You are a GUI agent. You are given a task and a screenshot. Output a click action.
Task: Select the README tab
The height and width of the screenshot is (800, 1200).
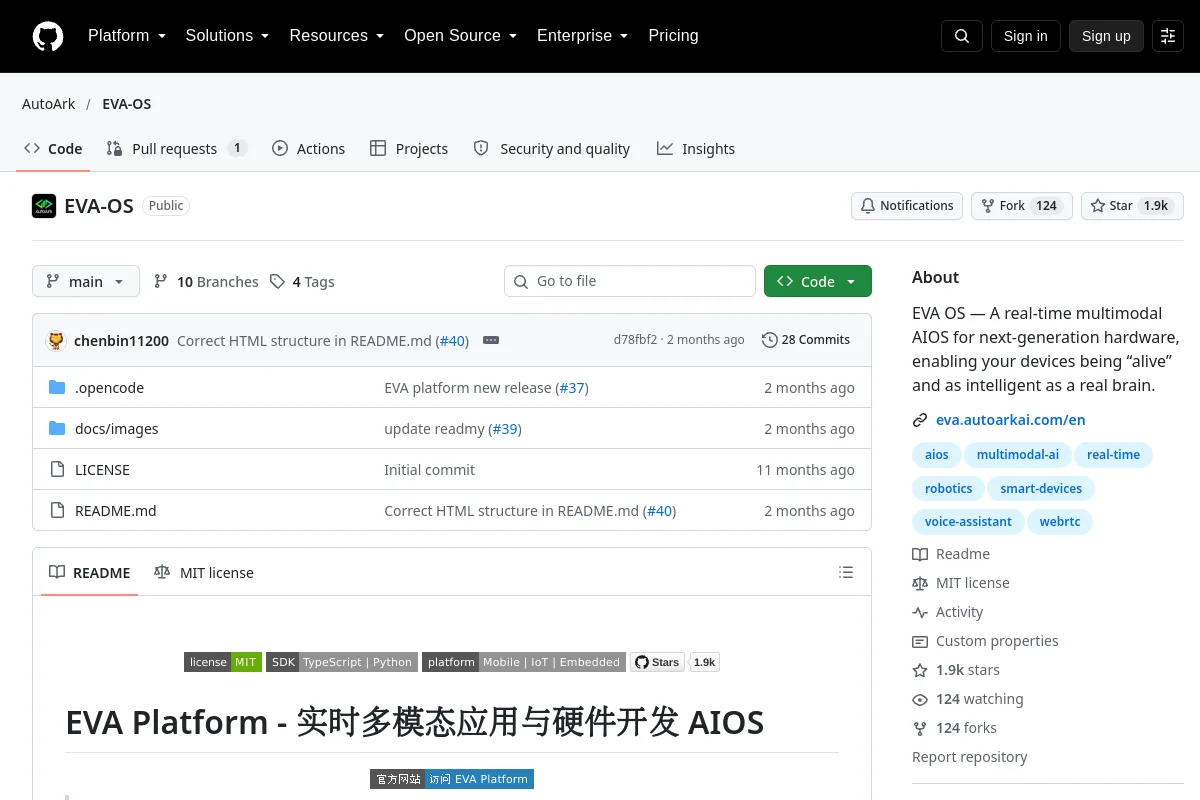pyautogui.click(x=89, y=573)
